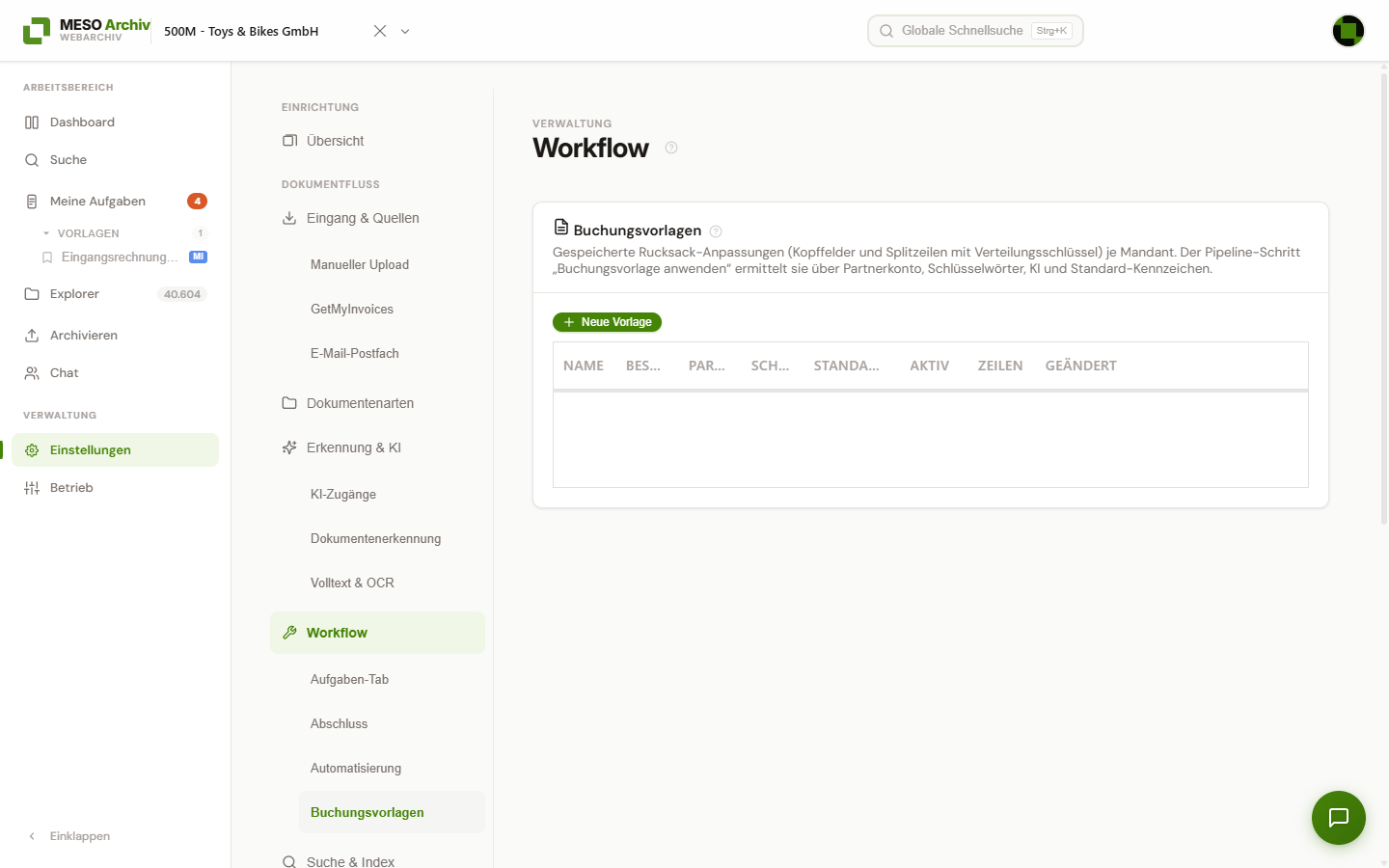Open the Übersicht settings page
The height and width of the screenshot is (868, 1389).
(377, 141)
